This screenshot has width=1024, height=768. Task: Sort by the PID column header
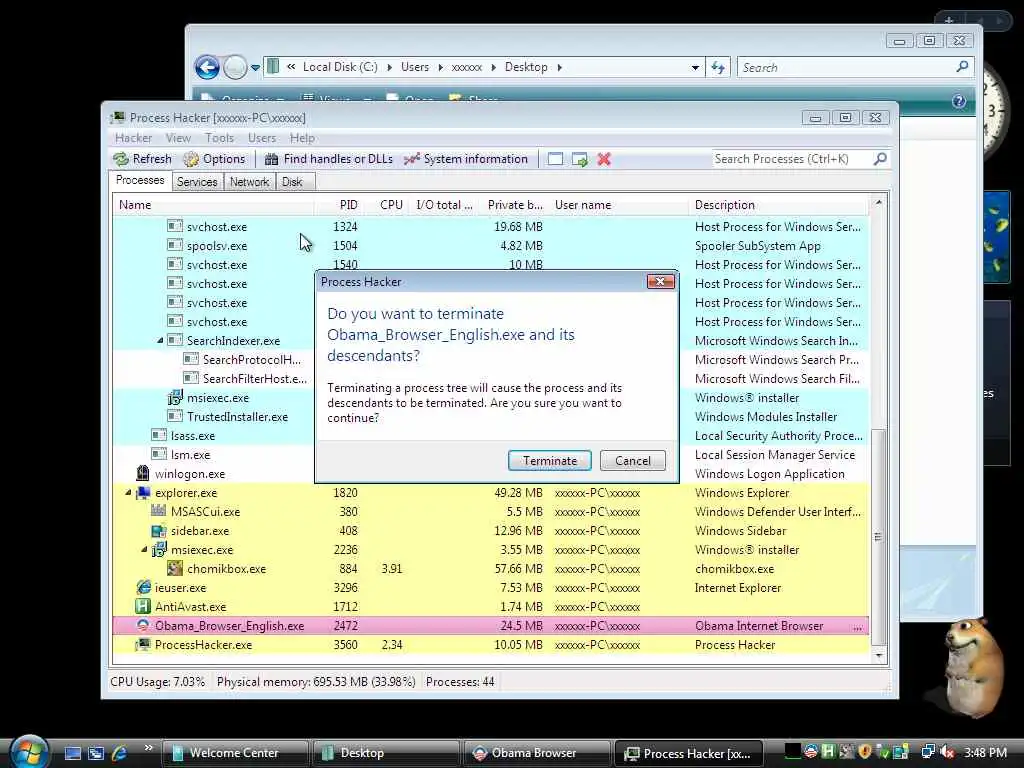tap(337, 205)
